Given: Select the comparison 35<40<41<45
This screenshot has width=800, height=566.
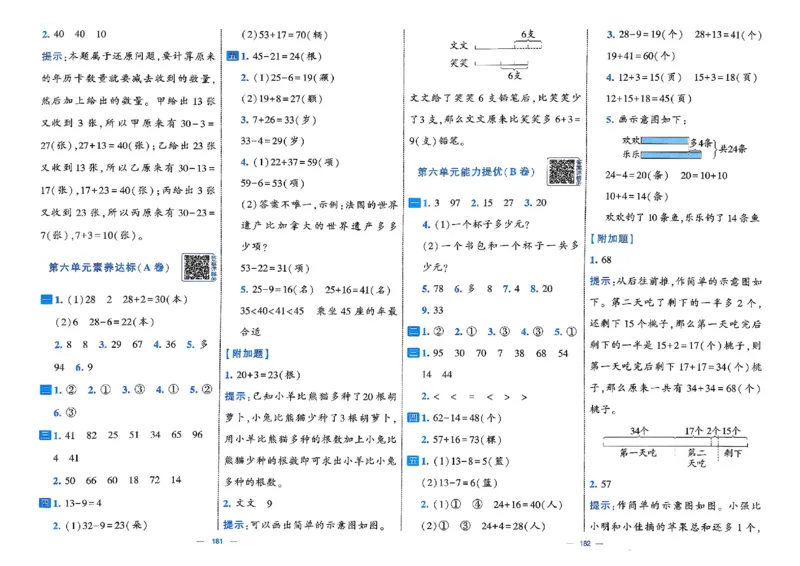Looking at the screenshot, I should 272,311.
